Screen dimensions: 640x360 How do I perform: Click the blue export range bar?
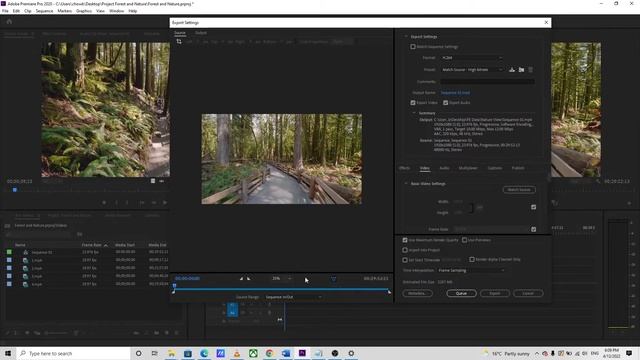tap(281, 289)
